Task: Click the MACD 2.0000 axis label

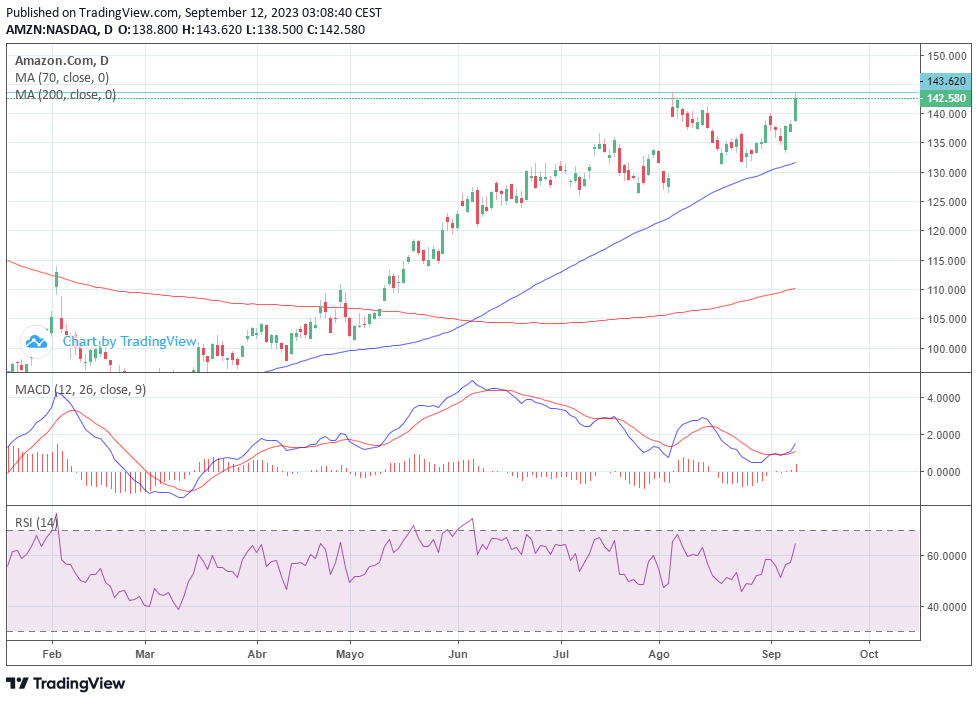Action: (944, 435)
